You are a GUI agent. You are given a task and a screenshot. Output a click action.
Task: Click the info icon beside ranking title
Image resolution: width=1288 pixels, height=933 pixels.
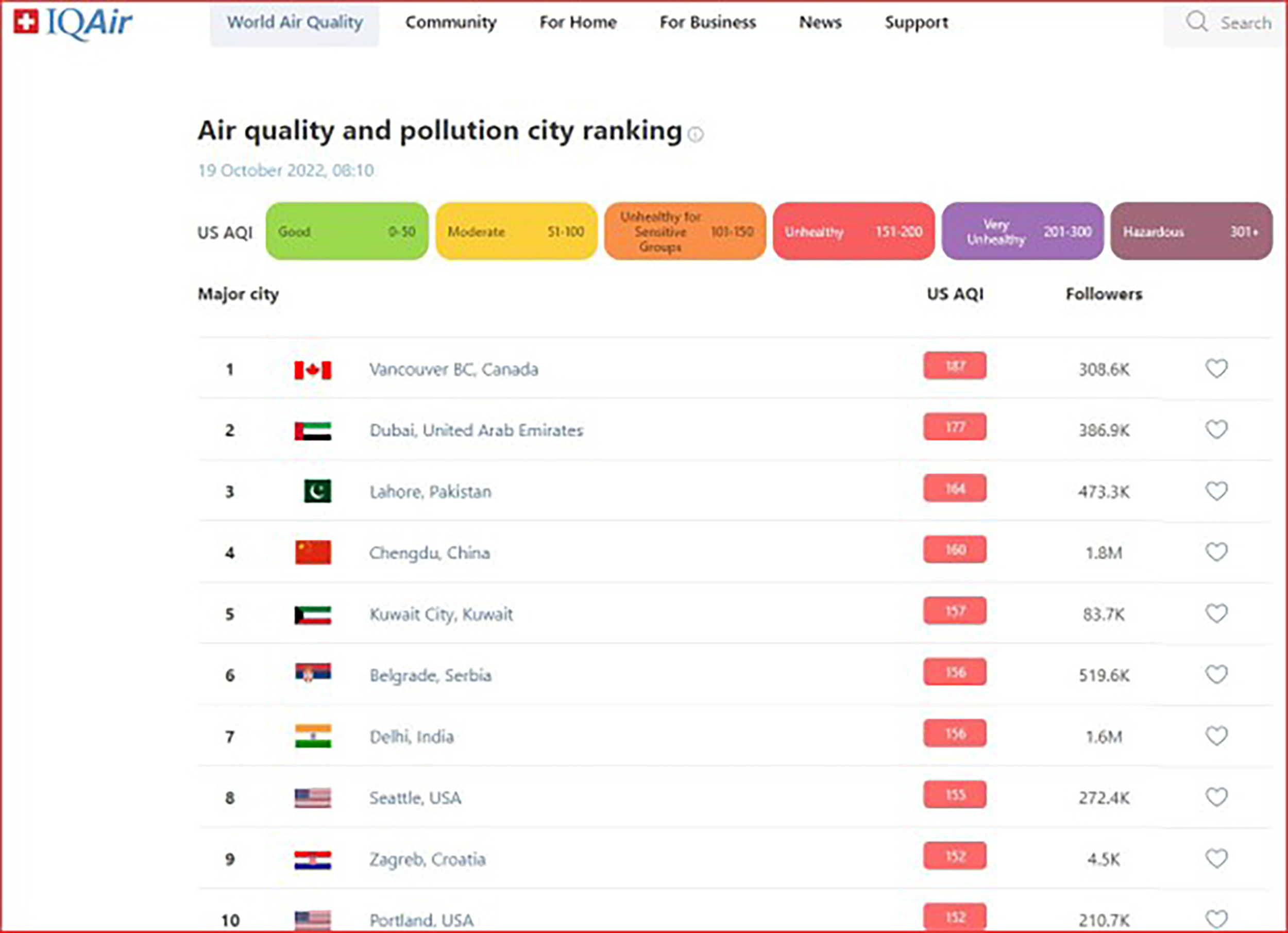[x=696, y=134]
